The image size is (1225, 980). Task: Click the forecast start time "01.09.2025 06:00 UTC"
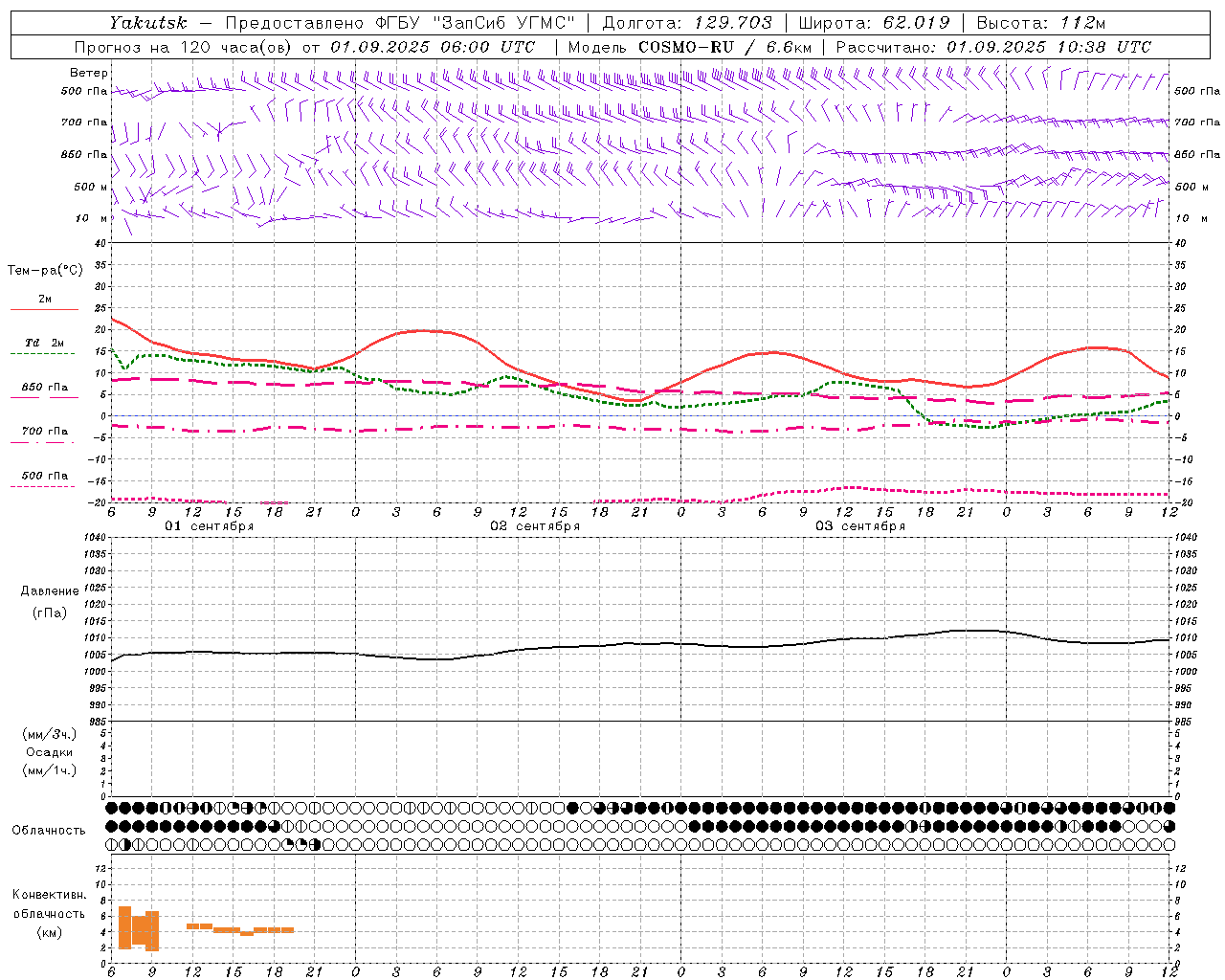point(433,47)
